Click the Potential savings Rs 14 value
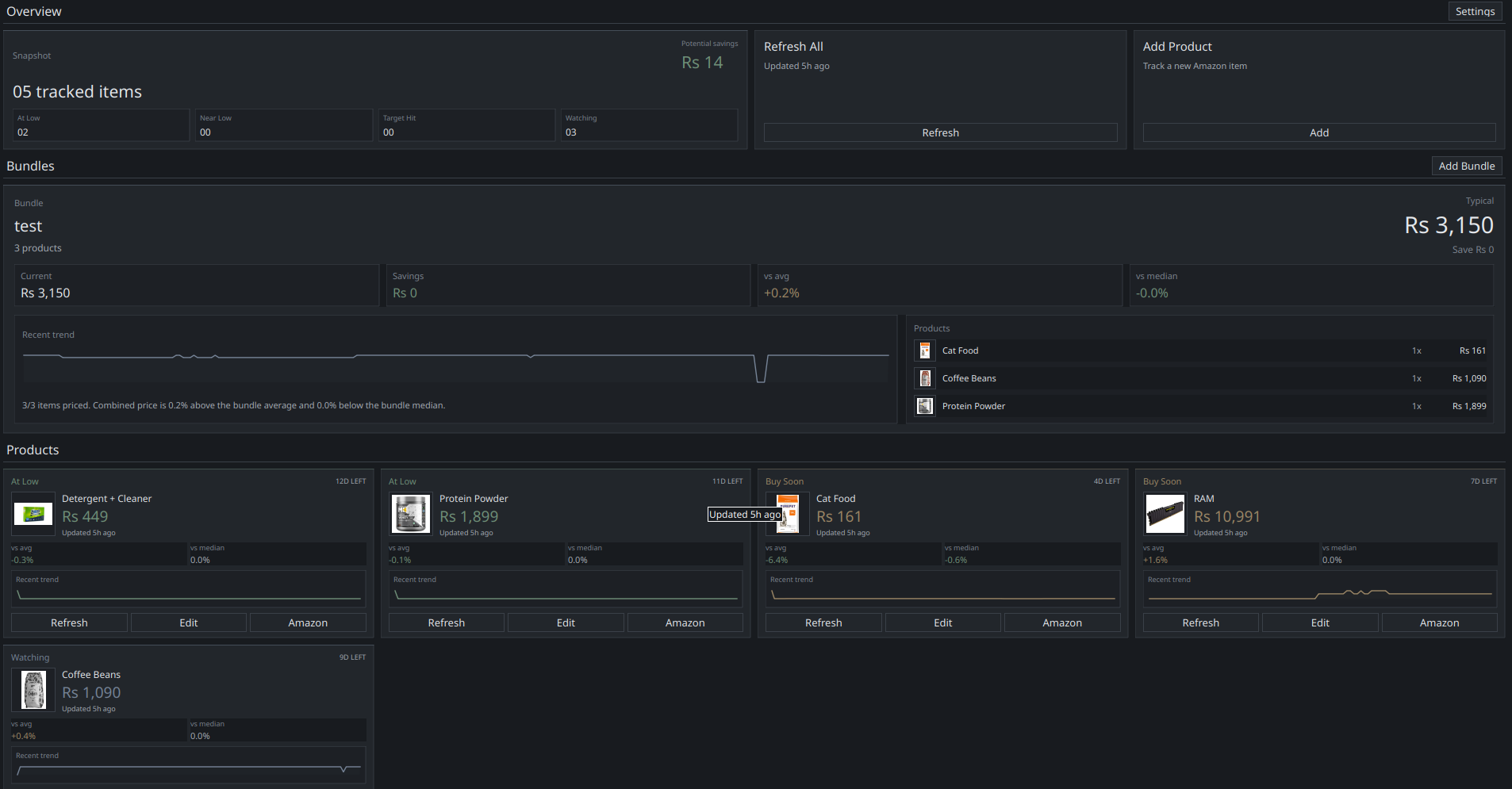 (x=702, y=62)
